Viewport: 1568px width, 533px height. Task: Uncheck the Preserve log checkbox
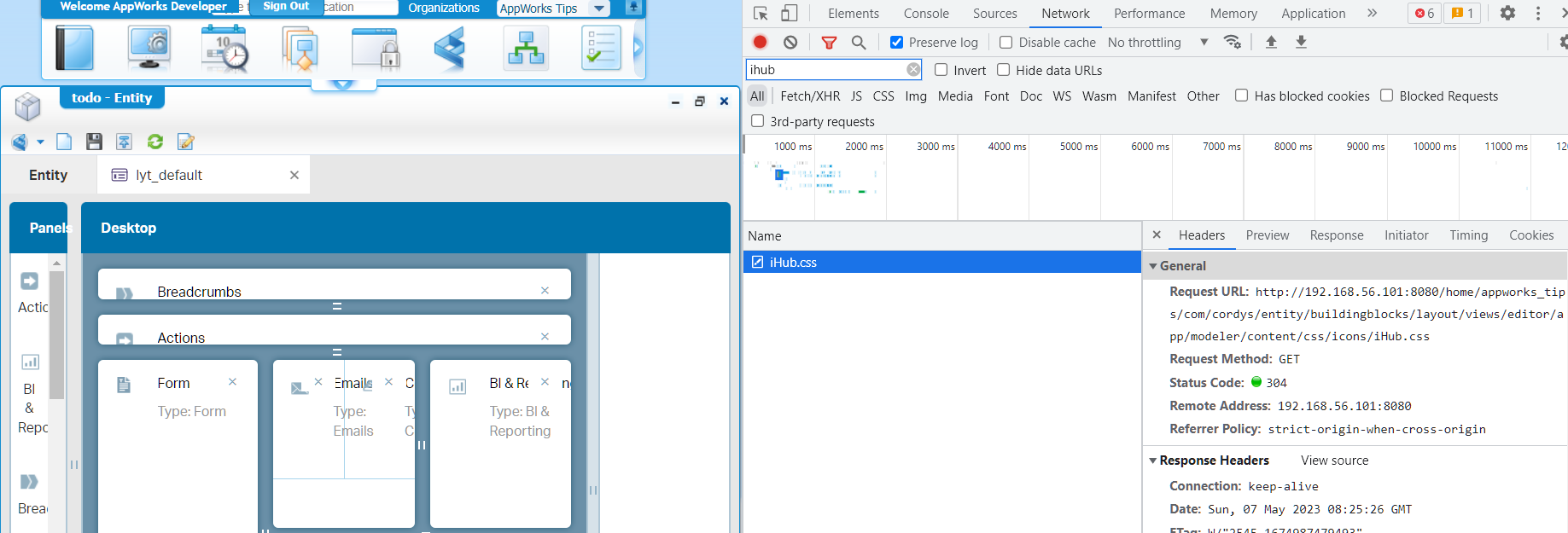point(896,42)
